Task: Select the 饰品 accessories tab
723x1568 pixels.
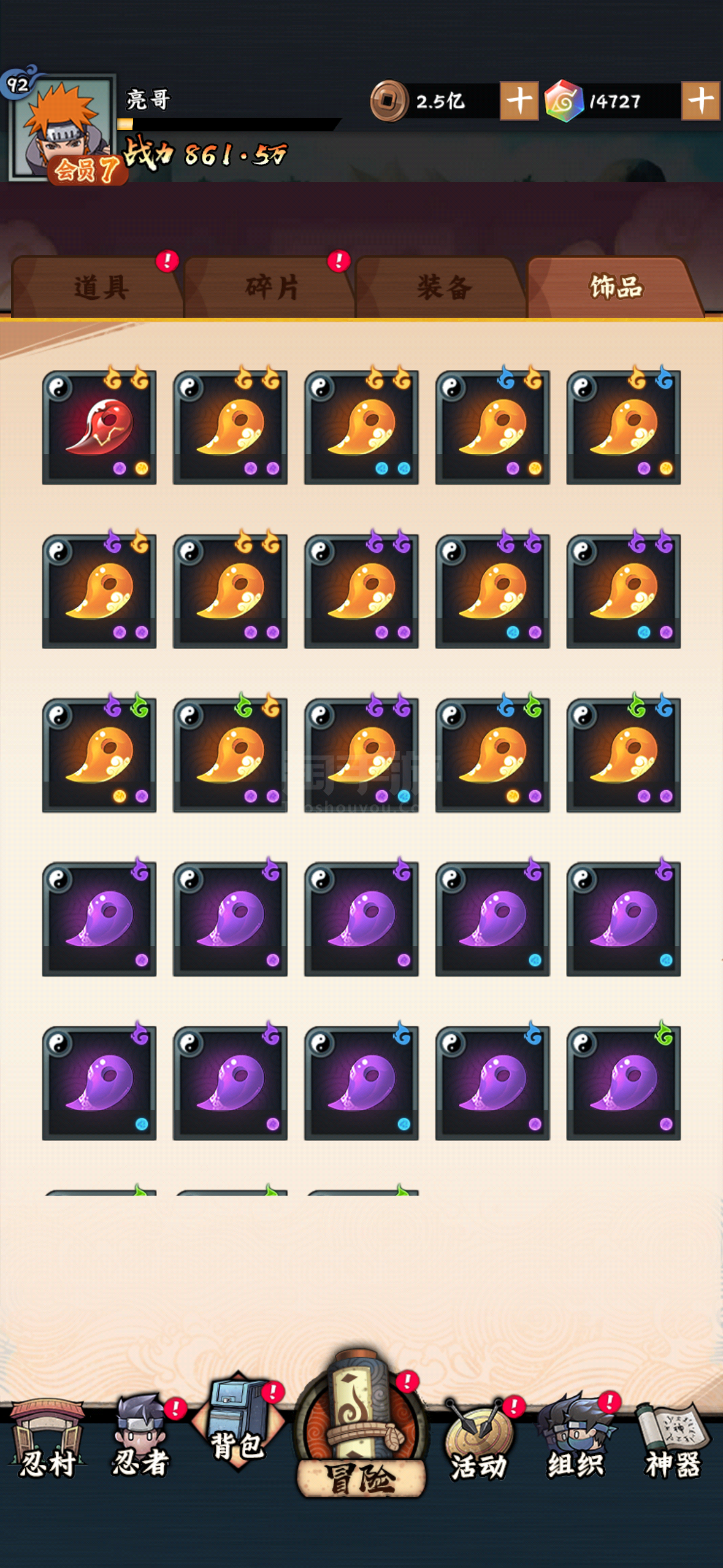Action: [x=615, y=286]
